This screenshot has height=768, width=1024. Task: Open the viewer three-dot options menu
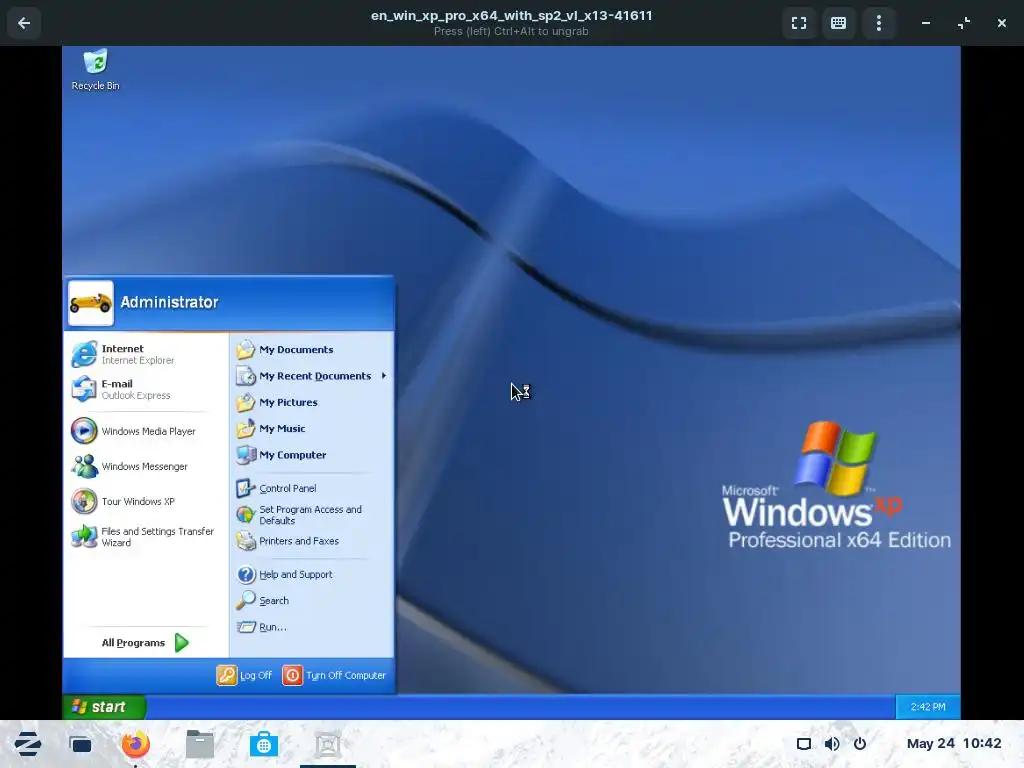pos(879,24)
